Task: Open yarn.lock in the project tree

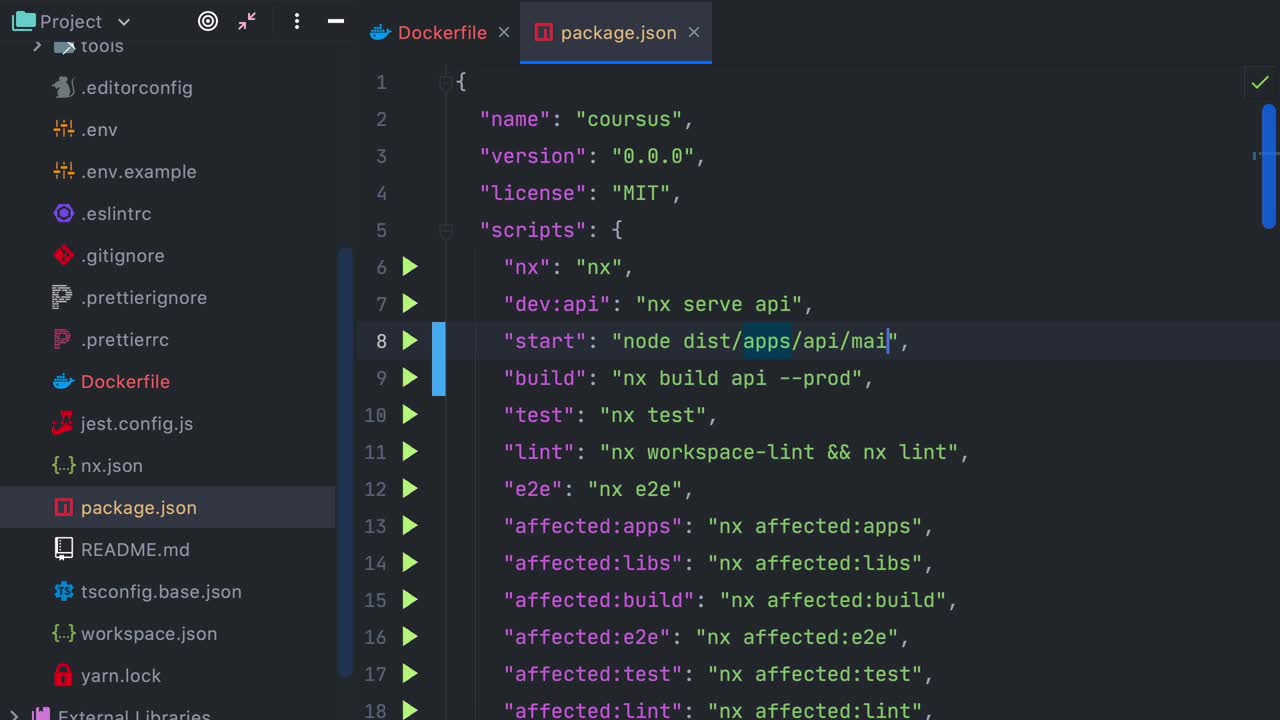Action: coord(120,676)
